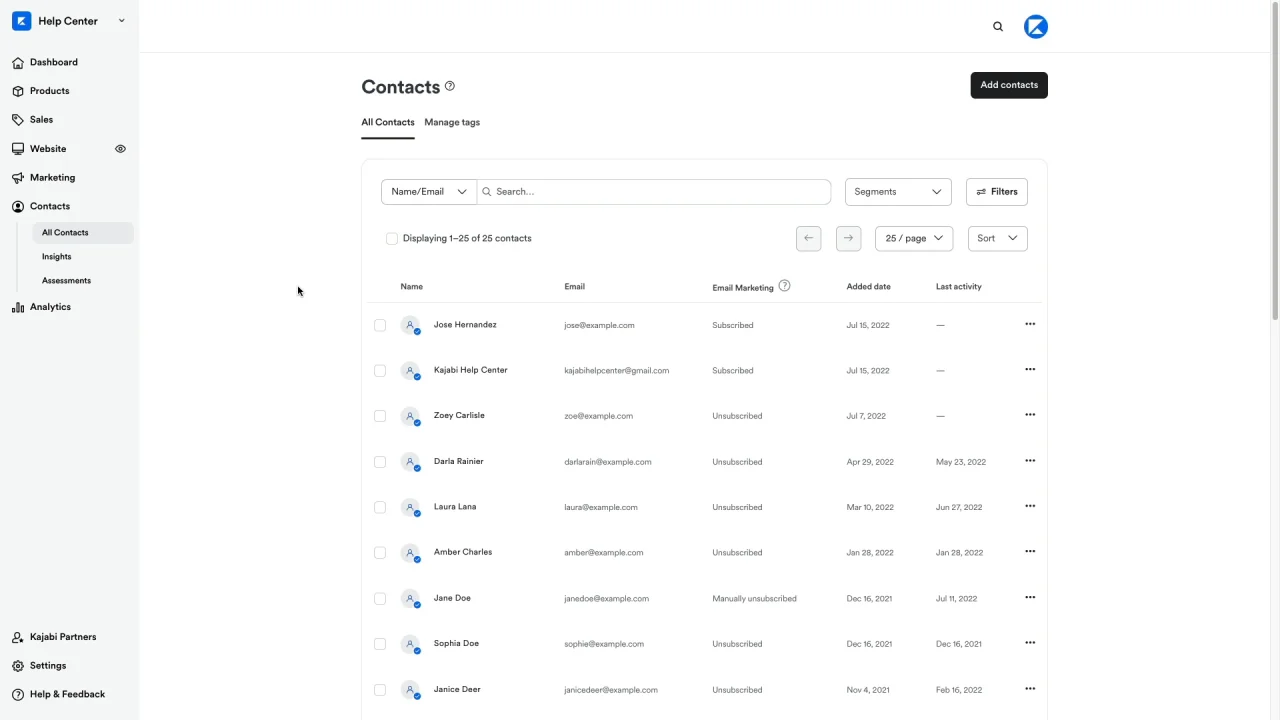Open actions menu for Kajabi Help Center row
This screenshot has width=1280, height=720.
(1030, 370)
